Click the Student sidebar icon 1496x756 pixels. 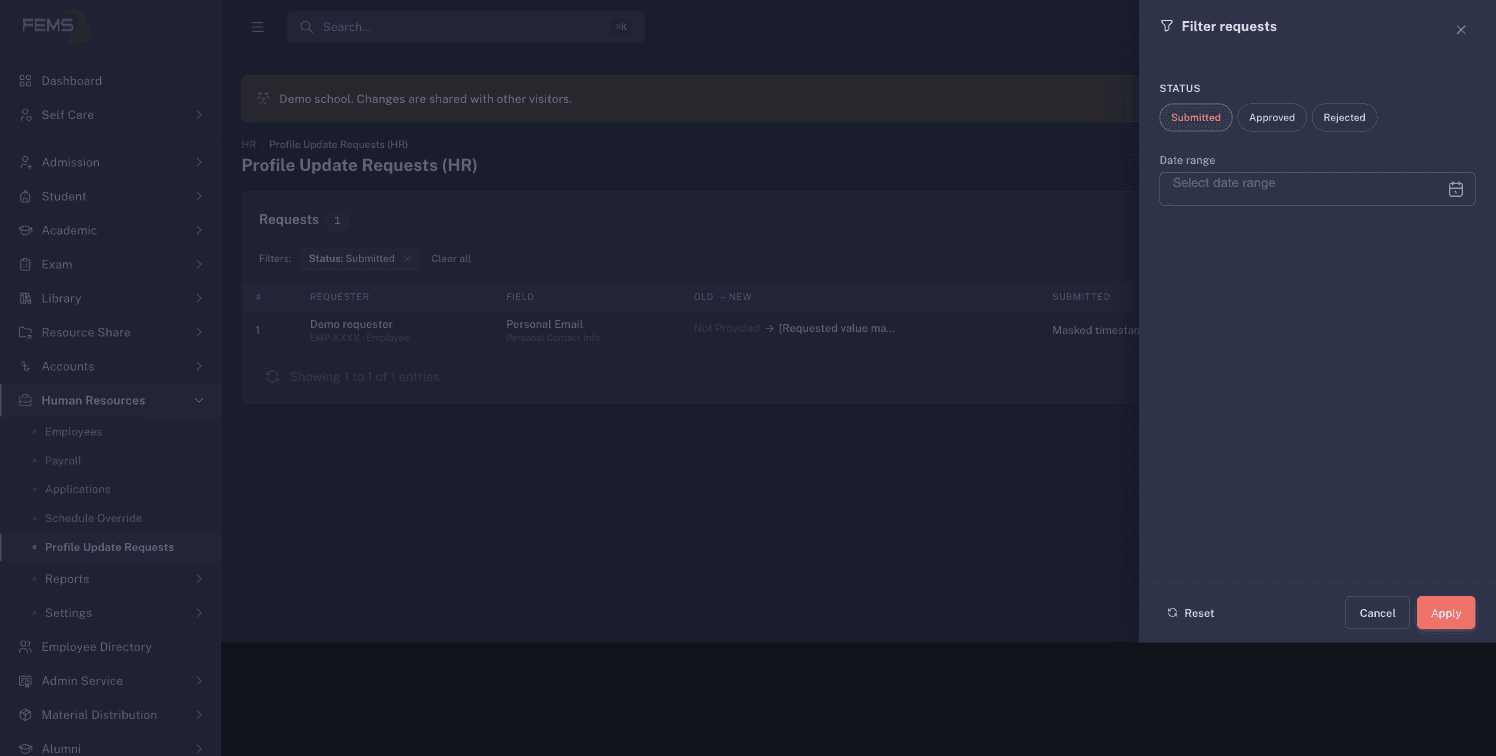click(26, 196)
